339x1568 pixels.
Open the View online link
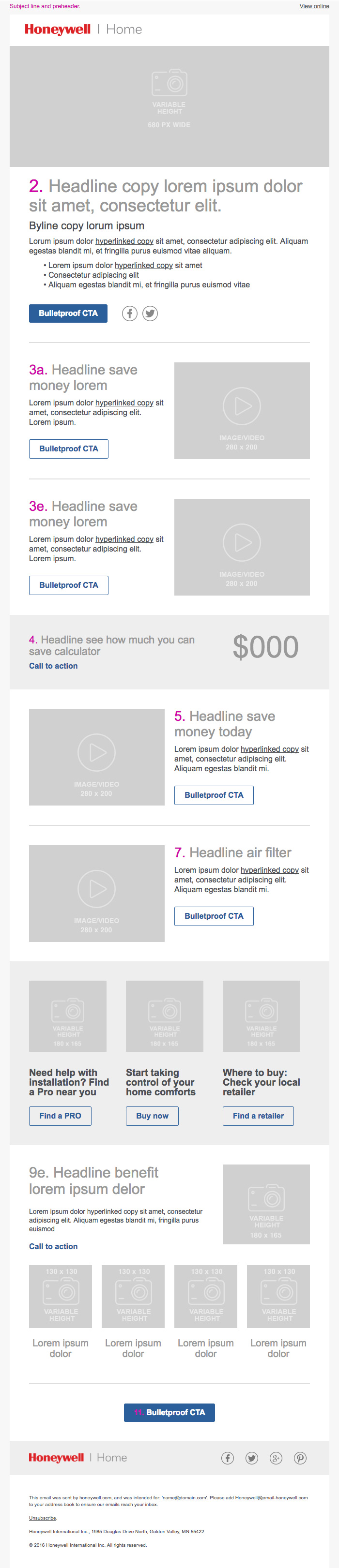[x=314, y=6]
